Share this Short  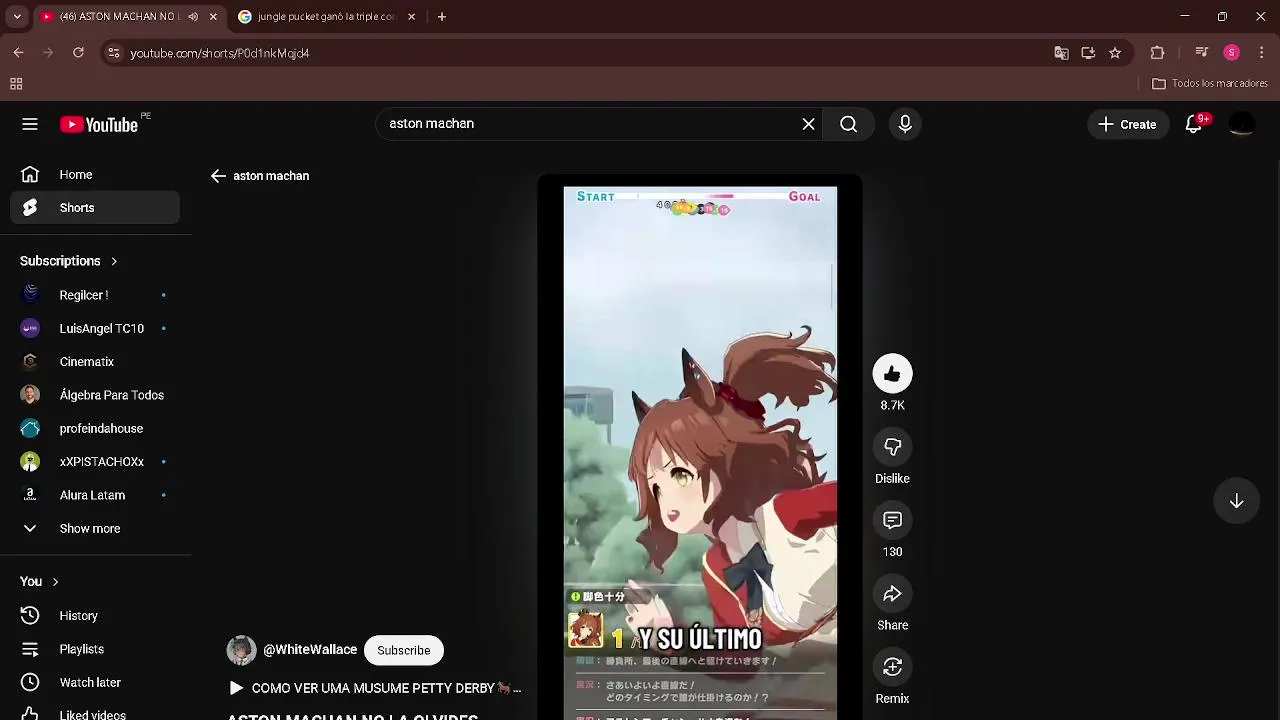coord(892,594)
